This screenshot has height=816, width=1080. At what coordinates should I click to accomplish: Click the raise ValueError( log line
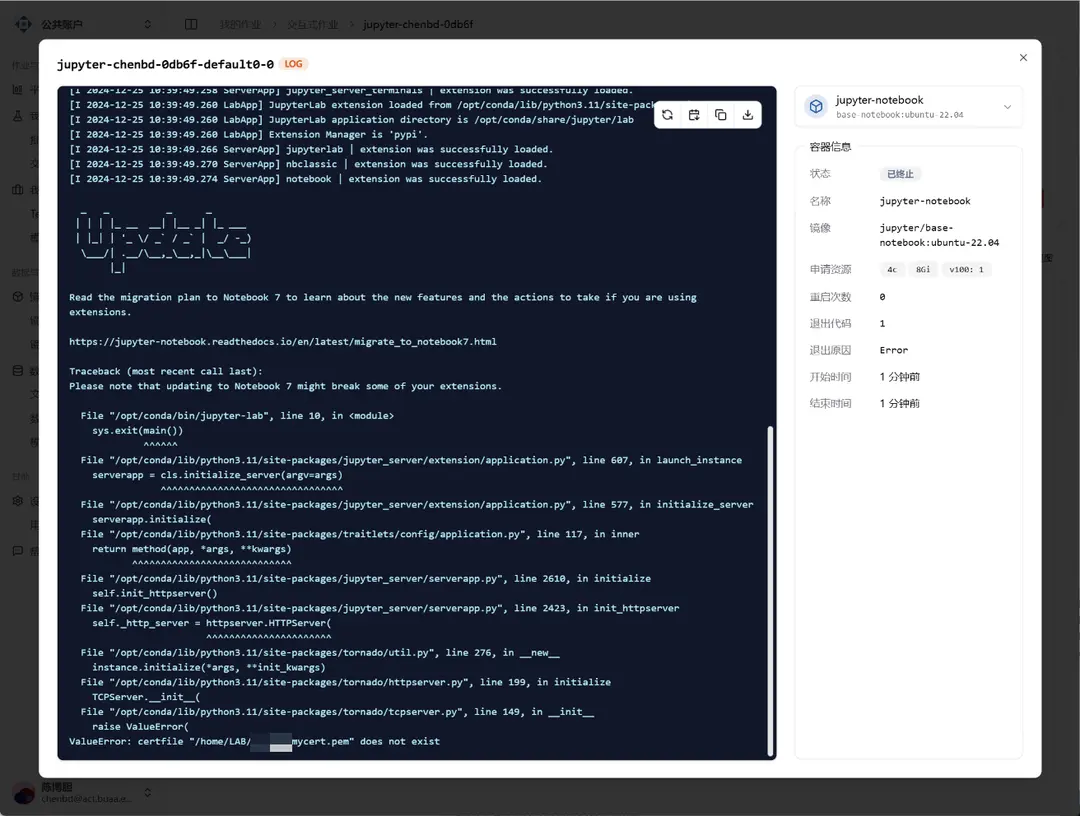141,726
